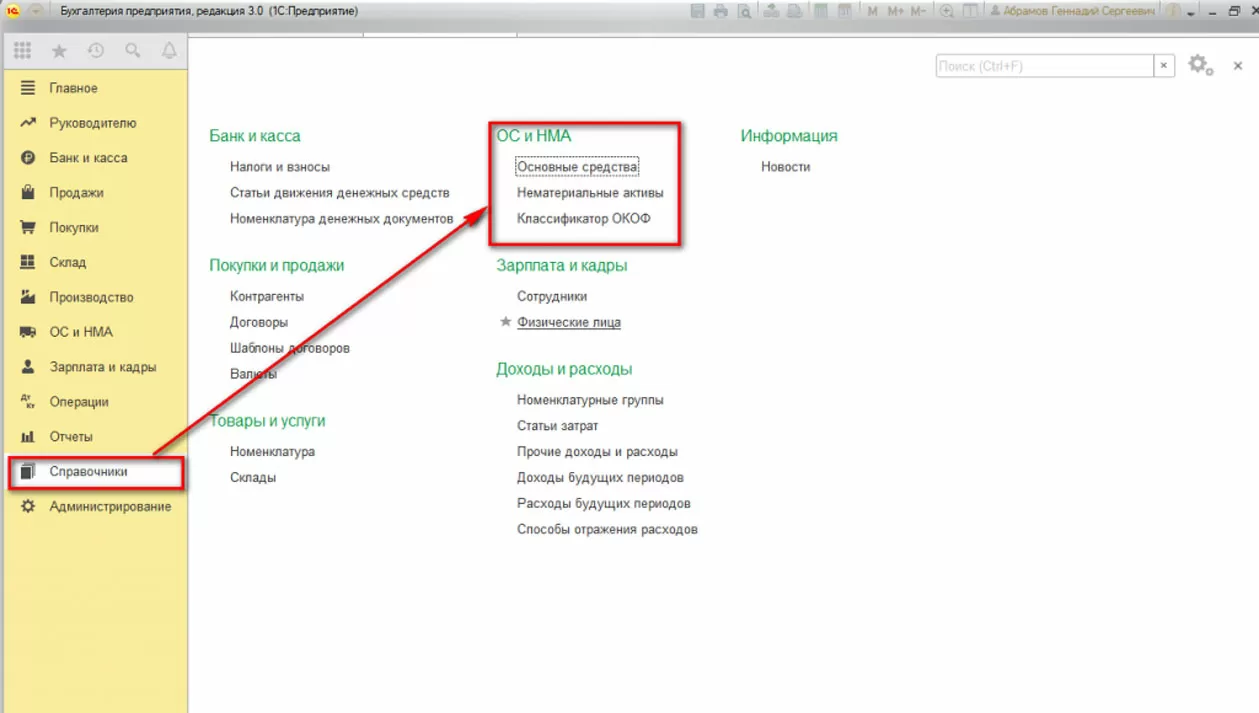1259x713 pixels.
Task: Open the service menu arrow near user name
Action: (1190, 13)
